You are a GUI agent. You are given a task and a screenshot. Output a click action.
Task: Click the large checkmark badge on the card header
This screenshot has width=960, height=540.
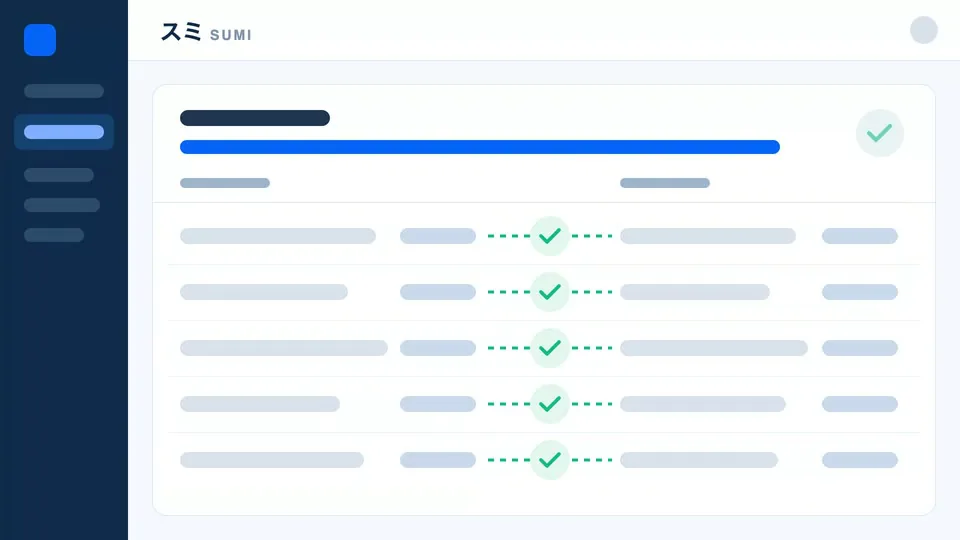point(879,133)
